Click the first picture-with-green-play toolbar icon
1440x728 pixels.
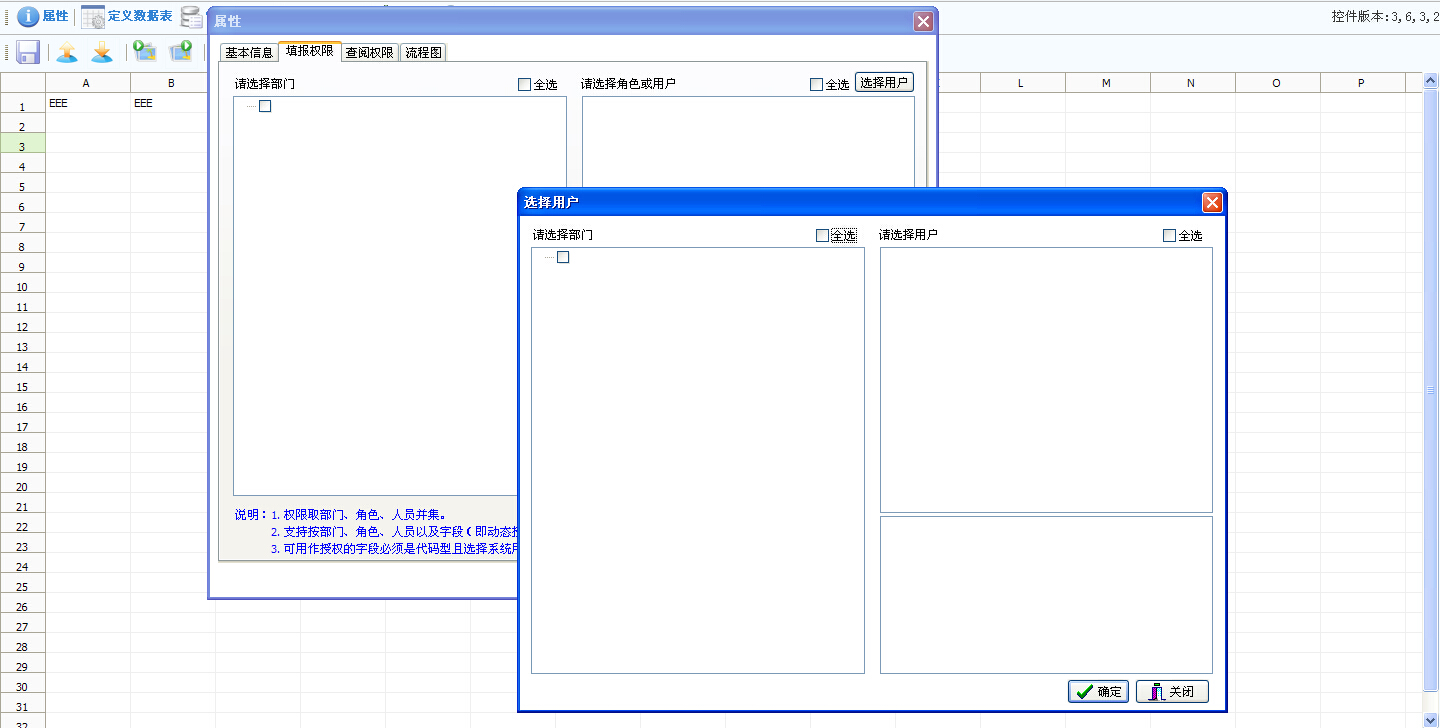(146, 53)
